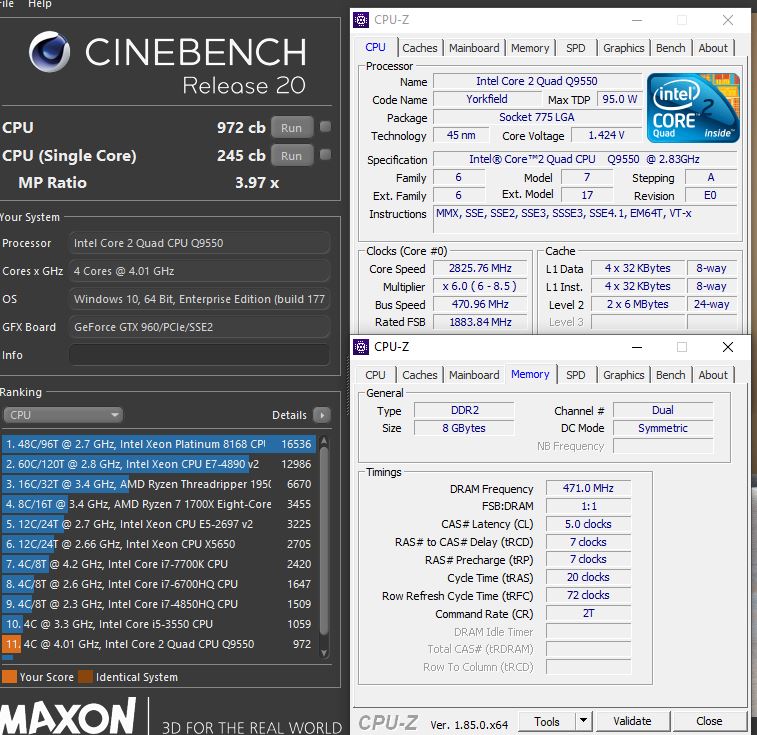Minimize the lower CPU-Z window

(637, 347)
